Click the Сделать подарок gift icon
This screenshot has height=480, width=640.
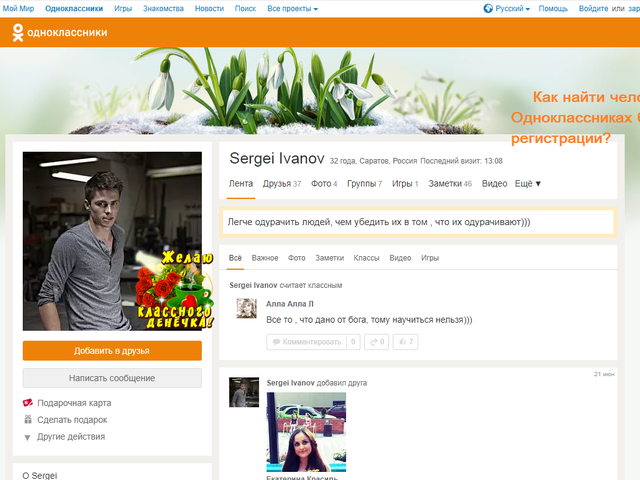point(28,420)
